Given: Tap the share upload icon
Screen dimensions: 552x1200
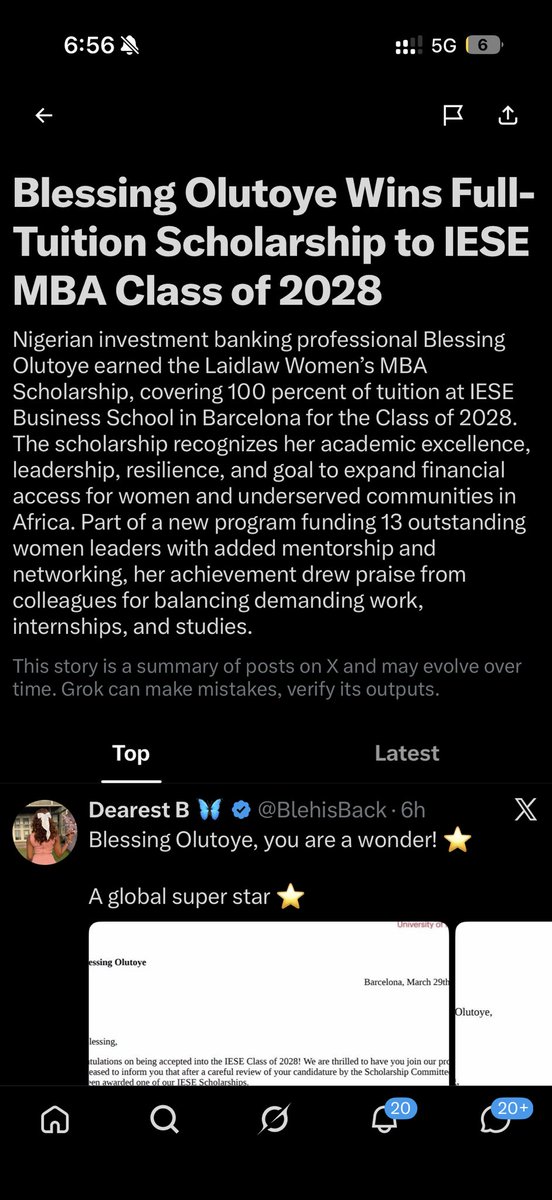Looking at the screenshot, I should pos(508,116).
